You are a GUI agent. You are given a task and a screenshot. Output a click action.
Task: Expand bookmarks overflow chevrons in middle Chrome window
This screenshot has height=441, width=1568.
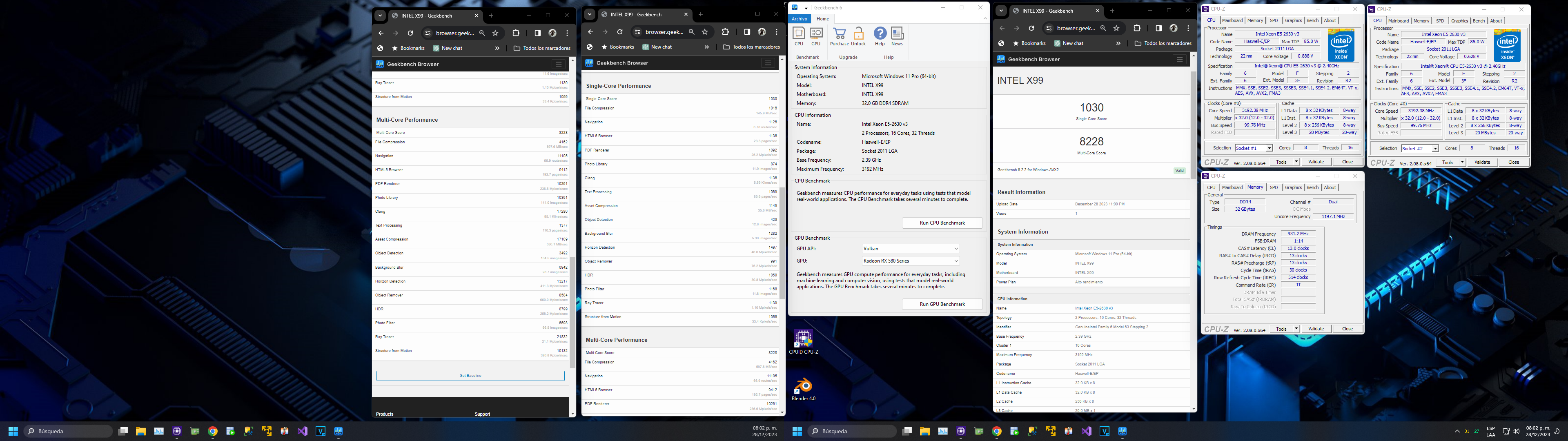tap(707, 47)
